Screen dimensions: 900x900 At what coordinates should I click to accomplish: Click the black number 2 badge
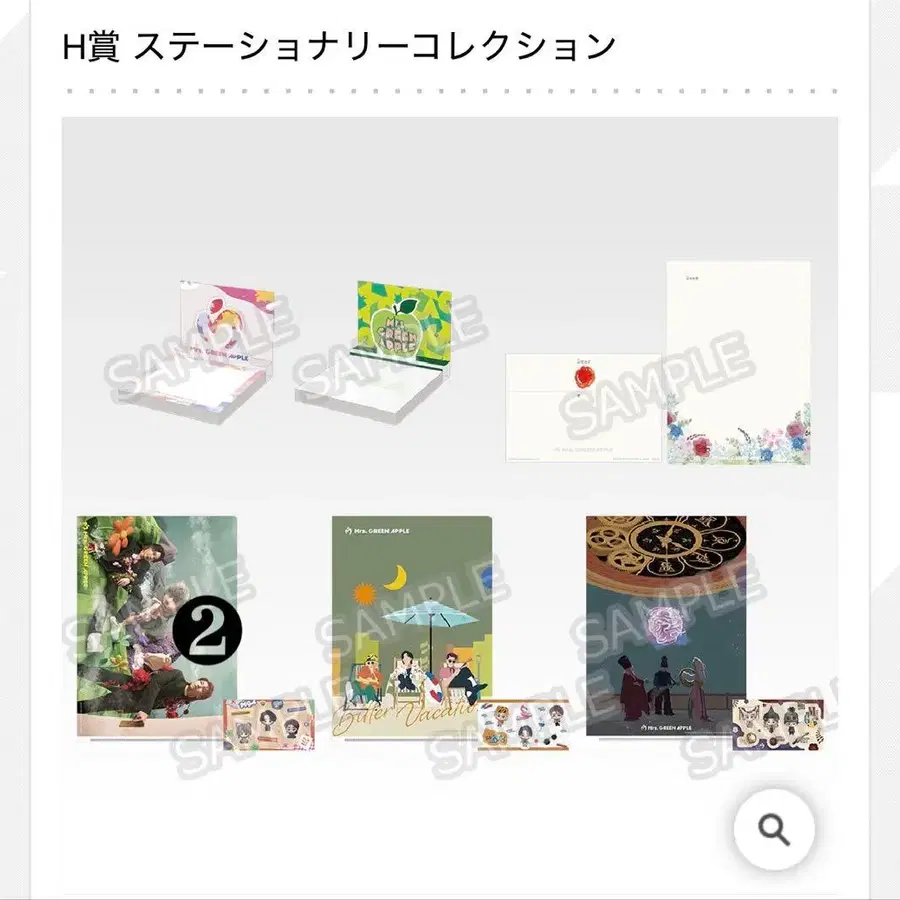pyautogui.click(x=207, y=630)
